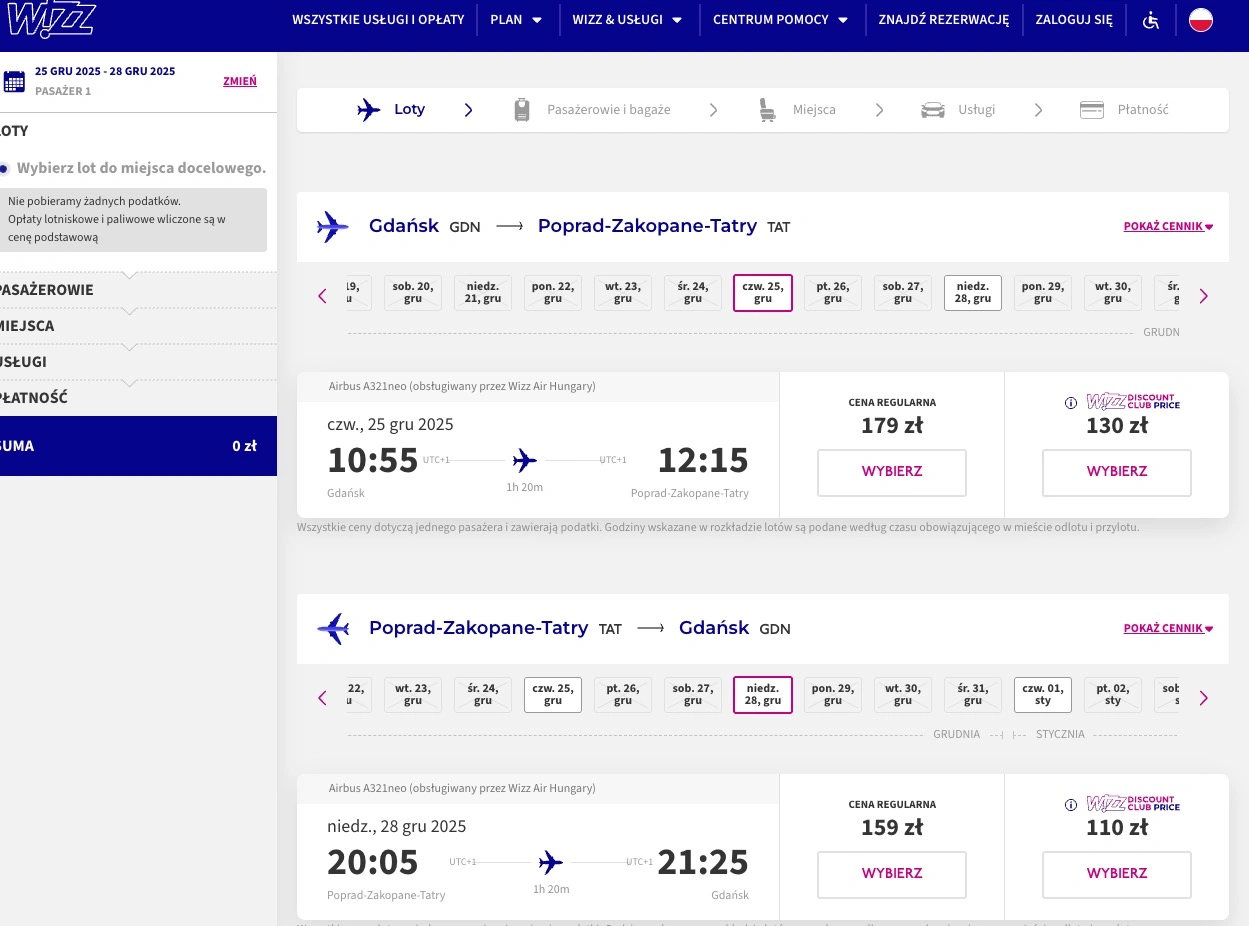Open the accessibility wheelchair icon
1249x926 pixels.
(1151, 20)
